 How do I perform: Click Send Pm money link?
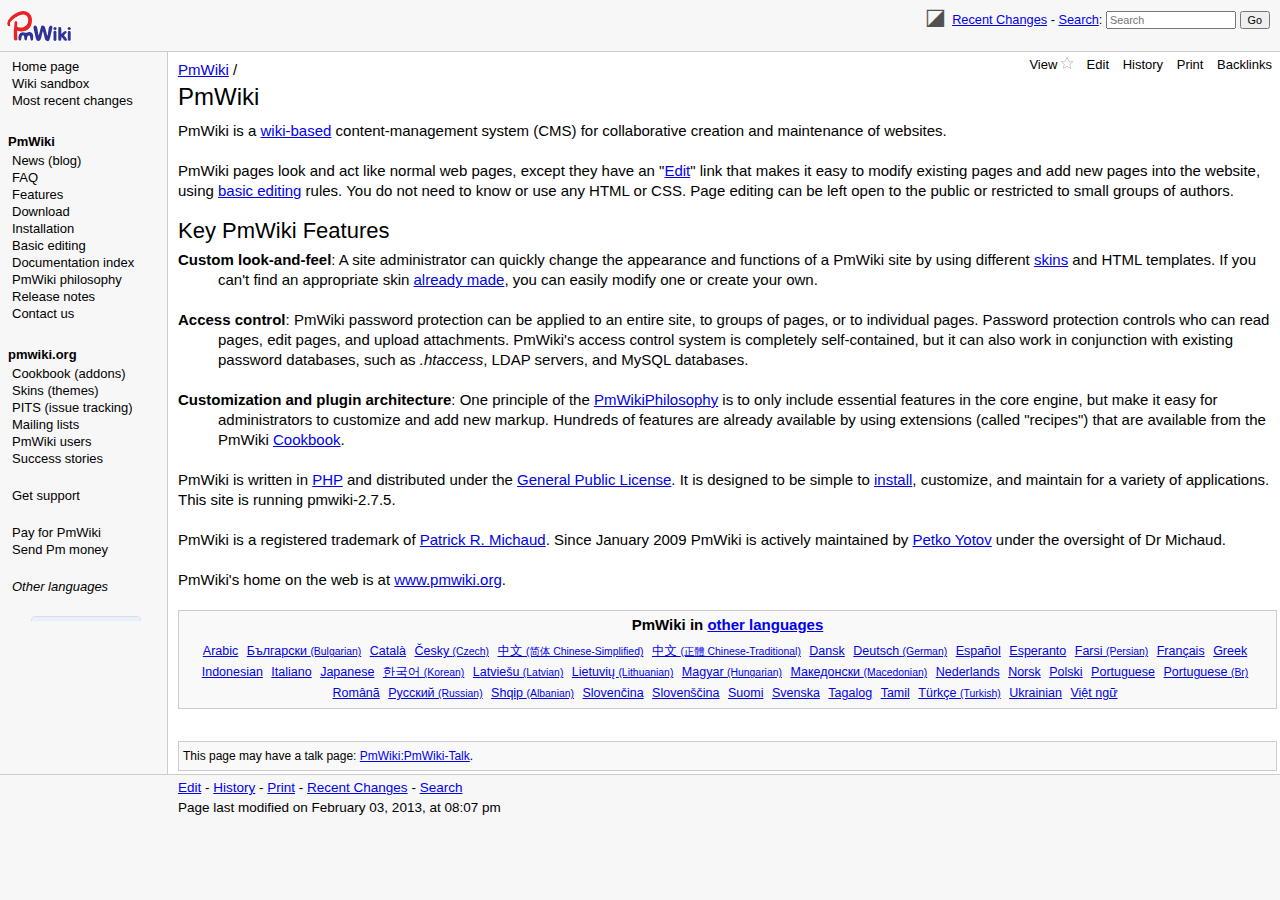[60, 550]
